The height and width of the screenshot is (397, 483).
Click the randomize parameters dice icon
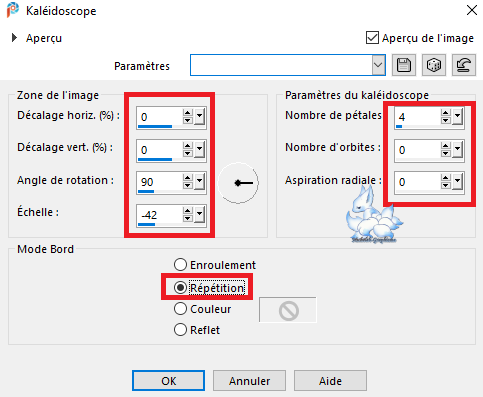click(434, 65)
